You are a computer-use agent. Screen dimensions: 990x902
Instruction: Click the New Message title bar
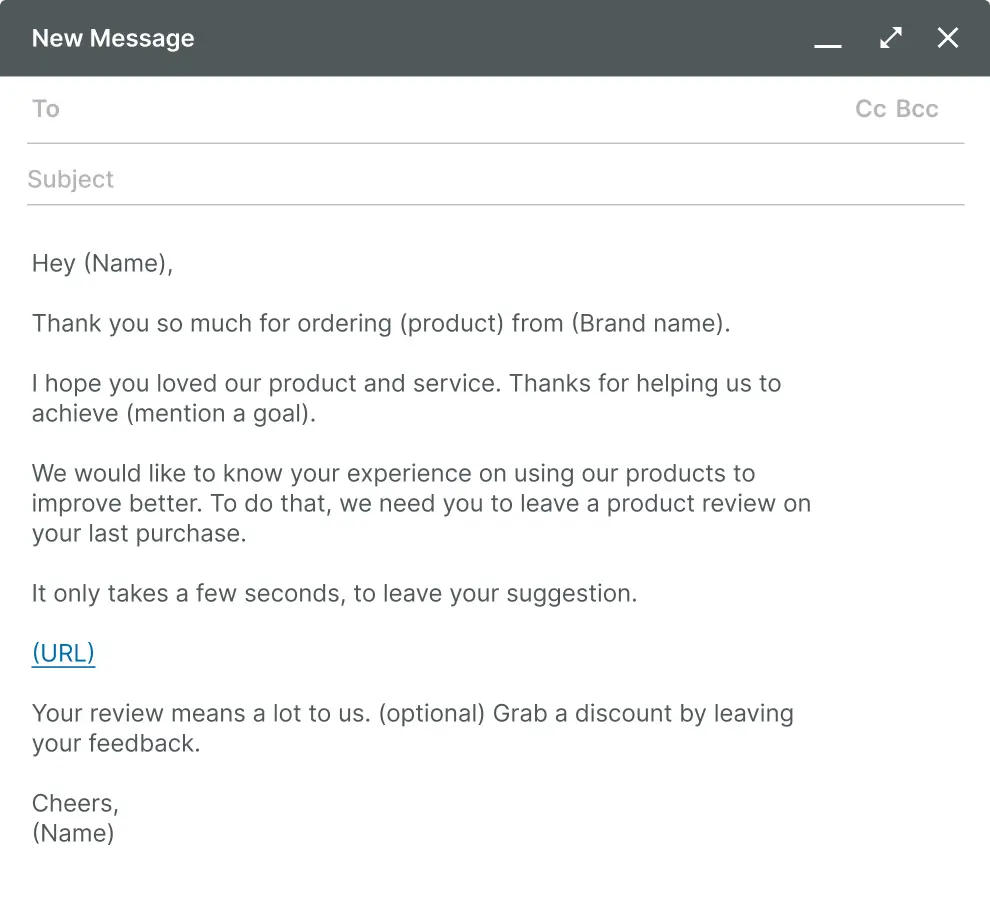(113, 38)
